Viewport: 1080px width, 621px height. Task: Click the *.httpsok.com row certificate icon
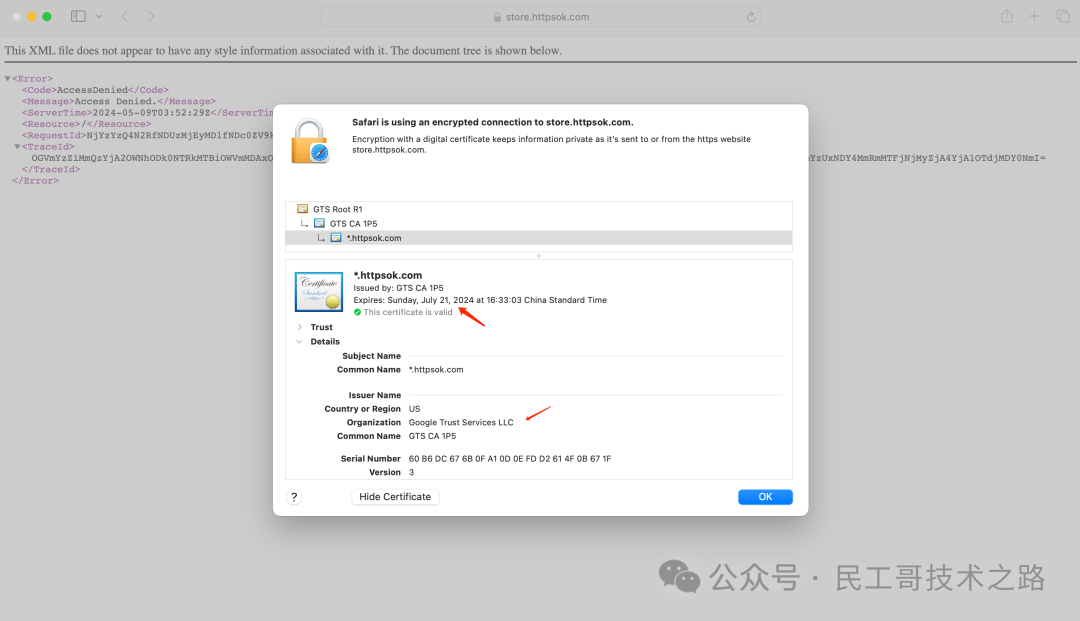tap(336, 238)
